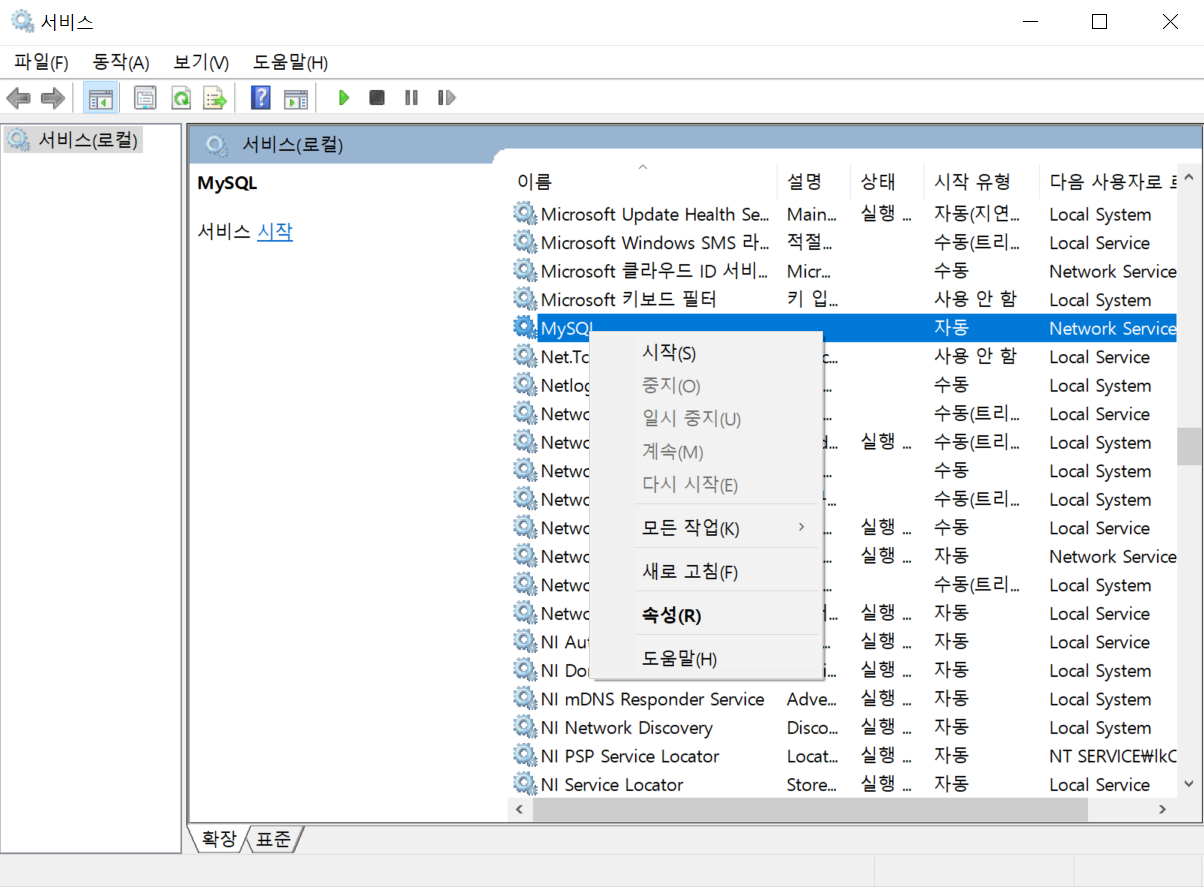
Task: Click the Forward arrow toolbar icon
Action: pyautogui.click(x=53, y=98)
